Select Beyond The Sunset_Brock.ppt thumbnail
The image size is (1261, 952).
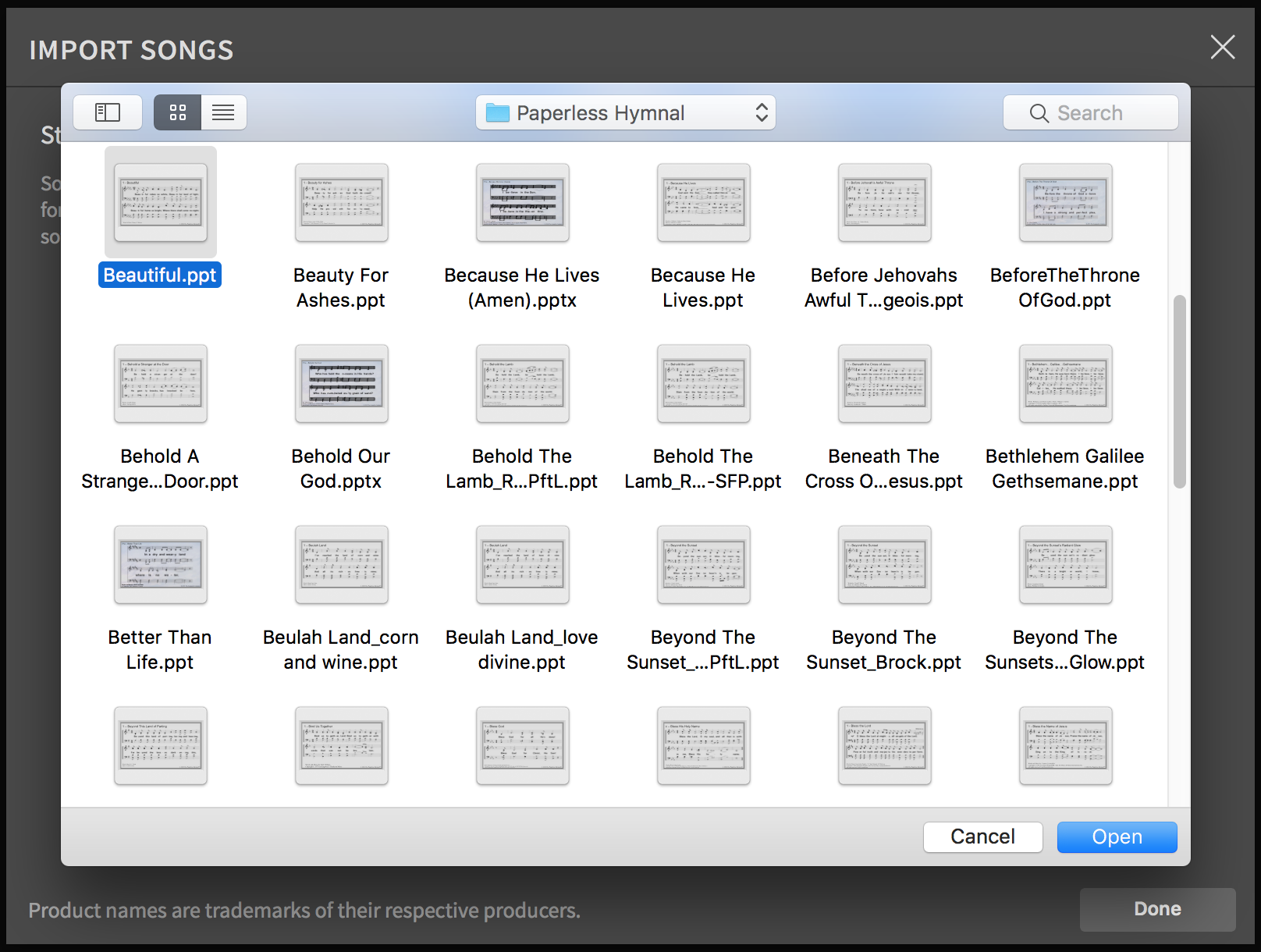884,565
